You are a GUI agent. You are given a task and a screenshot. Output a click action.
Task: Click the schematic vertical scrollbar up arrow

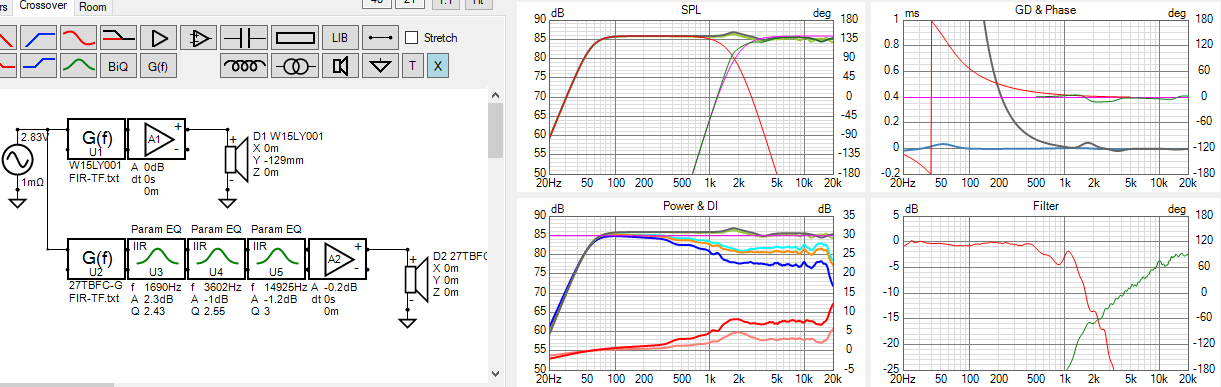[495, 94]
